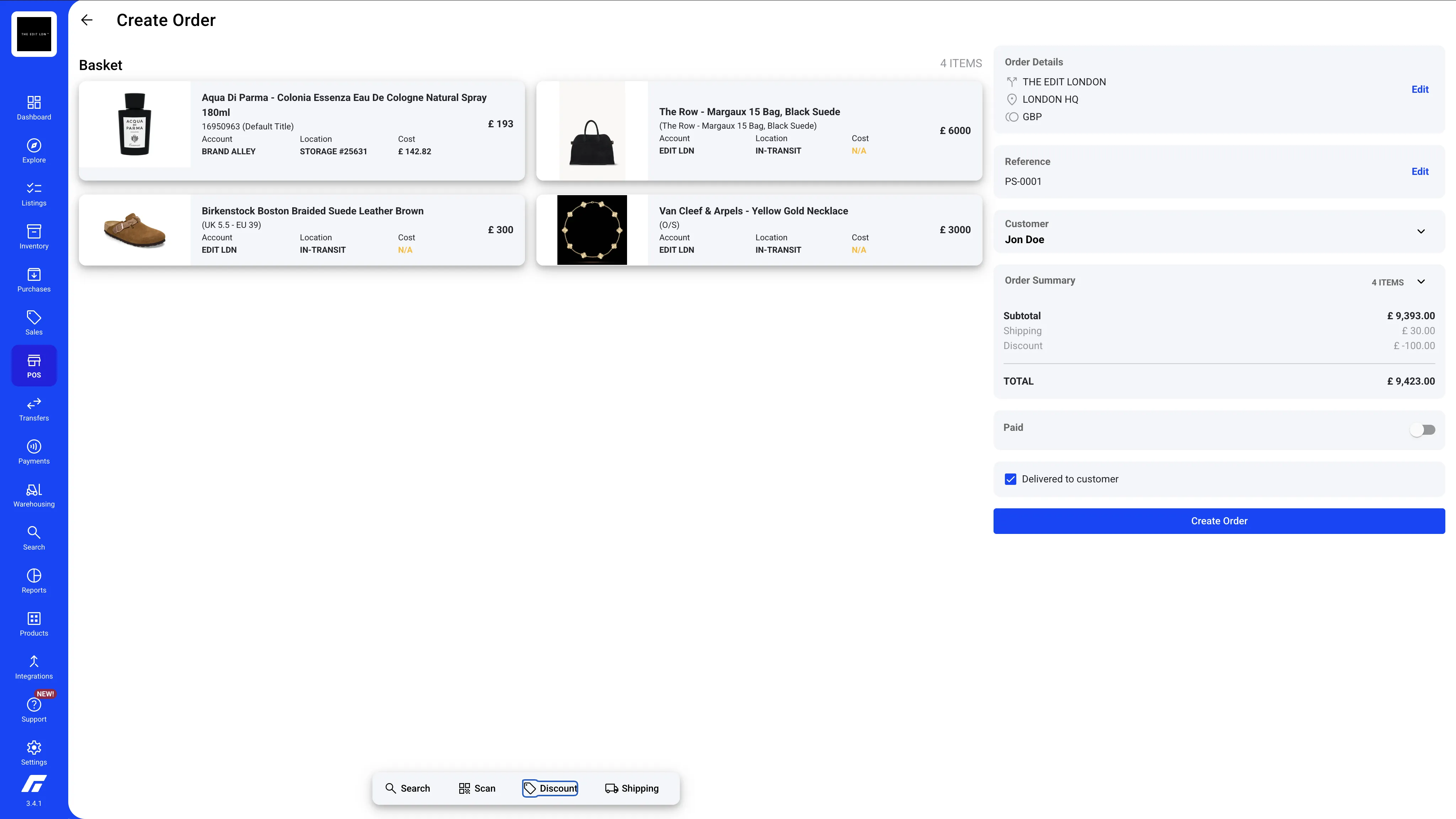This screenshot has width=1456, height=819.
Task: Navigate to Inventory
Action: [x=33, y=236]
